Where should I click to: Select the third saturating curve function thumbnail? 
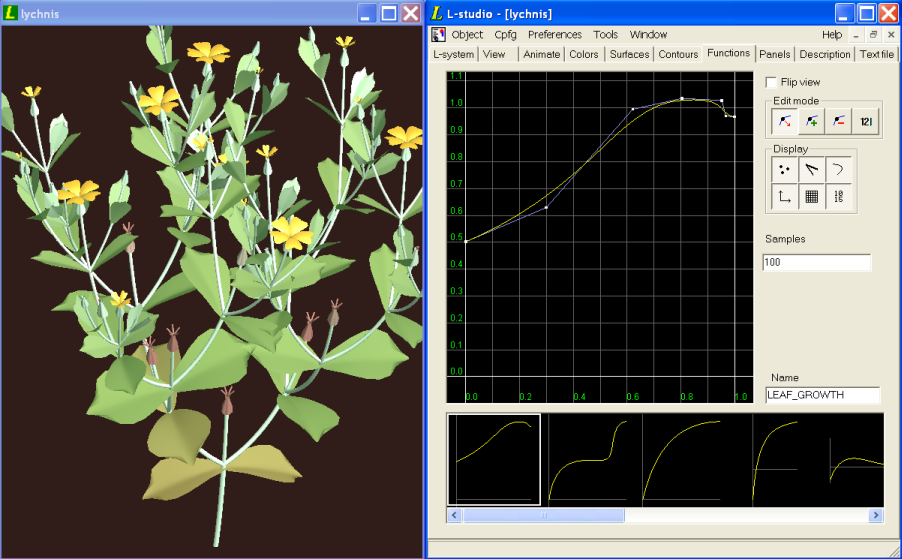tap(682, 460)
